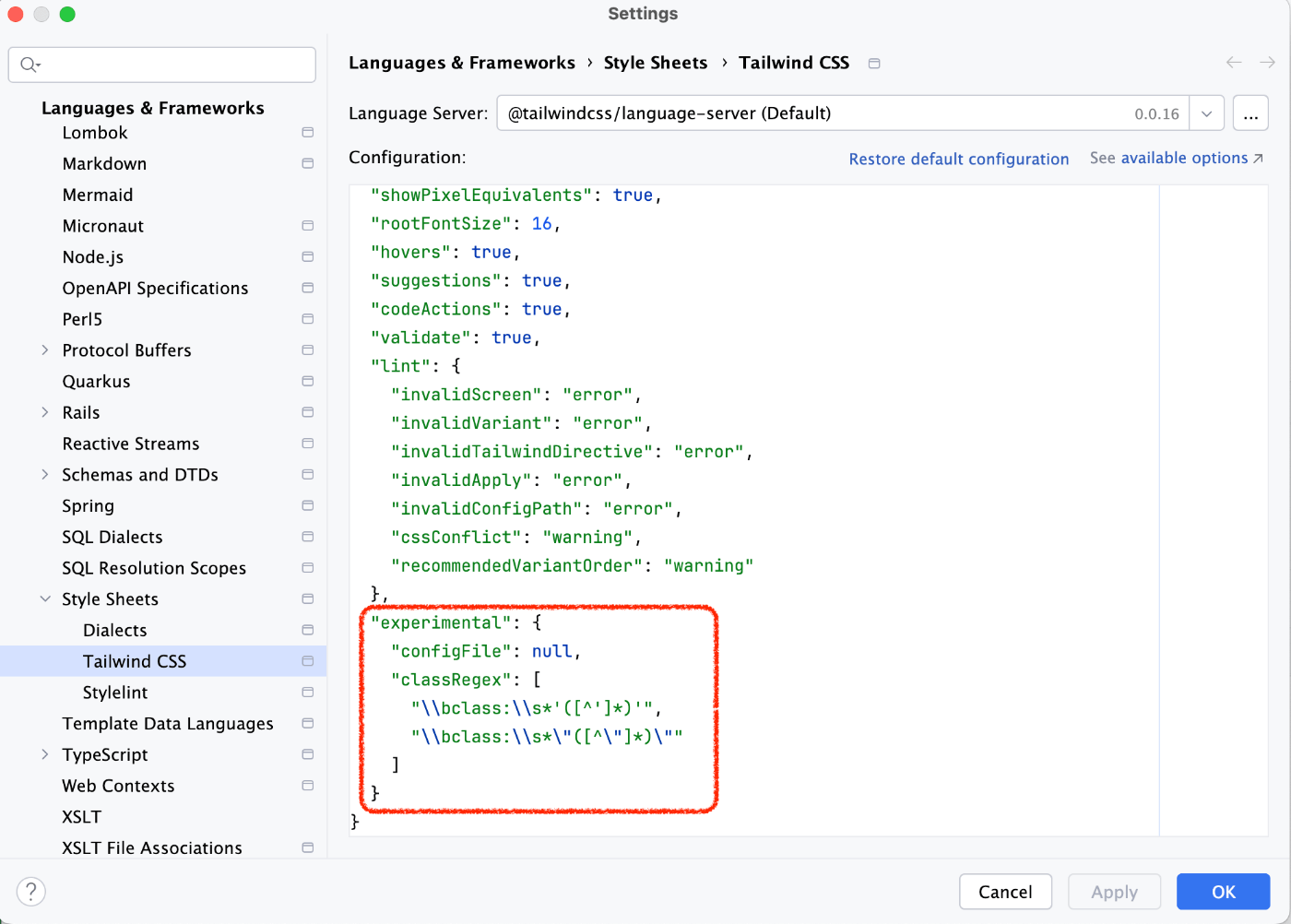
Task: Click Restore default configuration link
Action: [959, 159]
